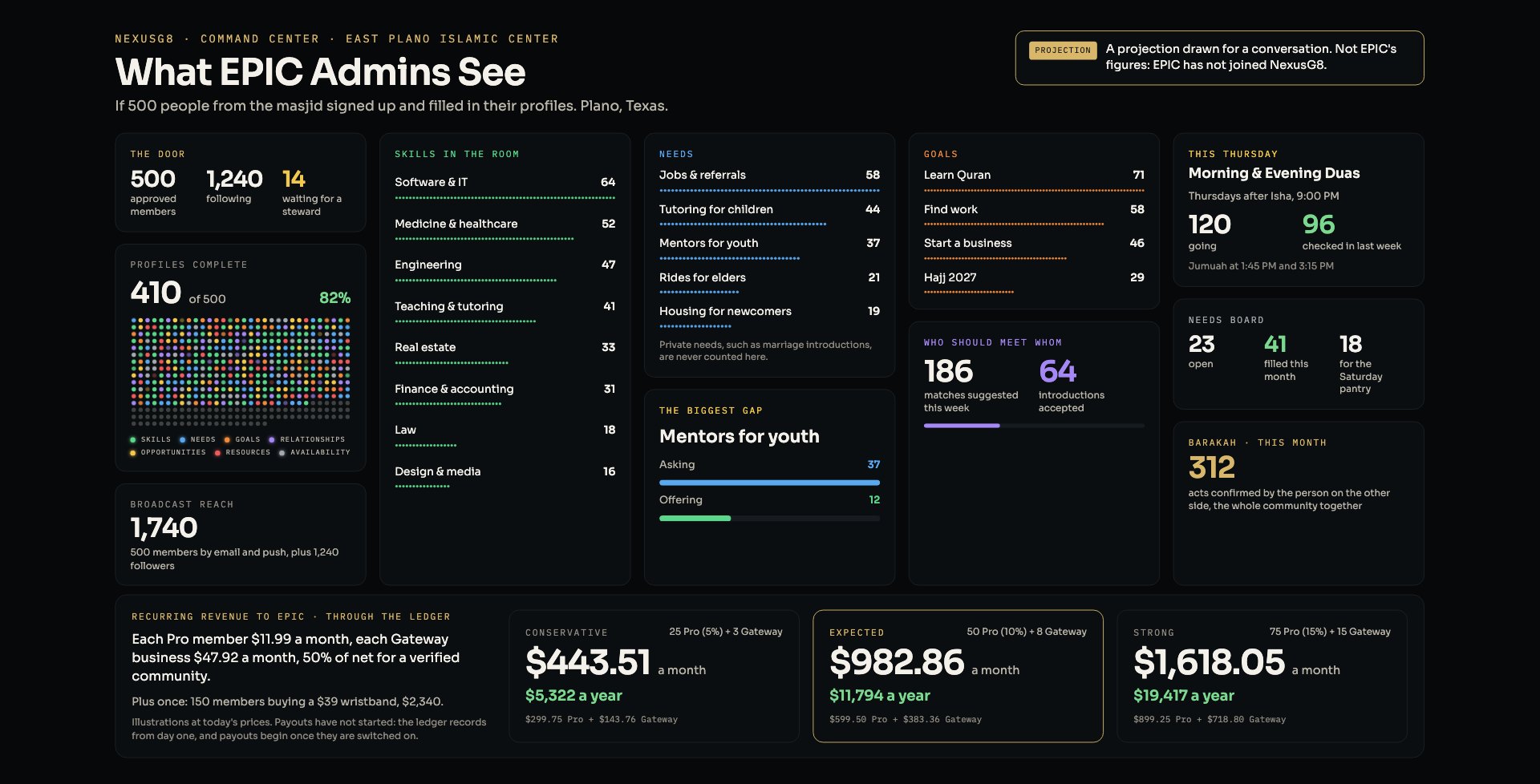Click the green "82%" profiles complete value
1540x784 pixels.
[335, 298]
